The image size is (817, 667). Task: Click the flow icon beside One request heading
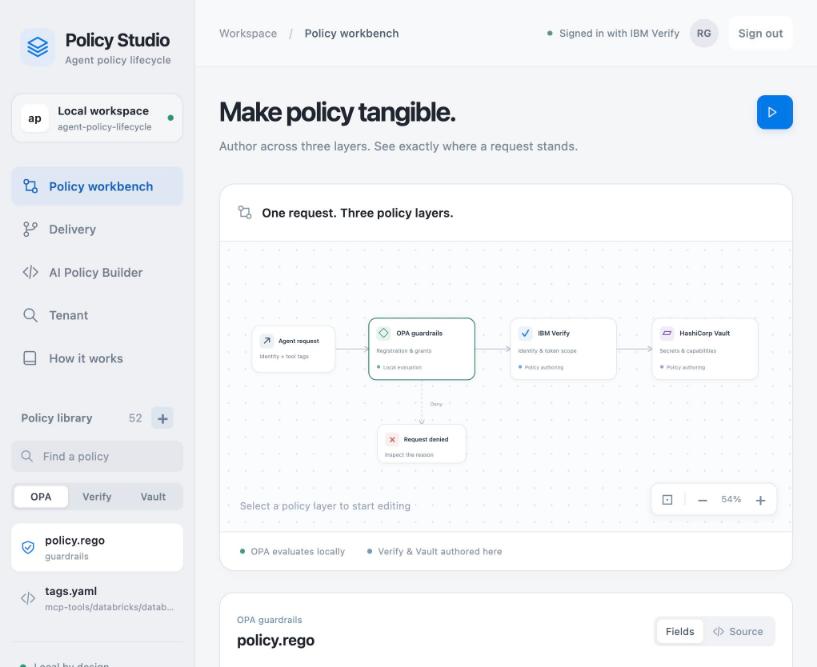pyautogui.click(x=245, y=212)
